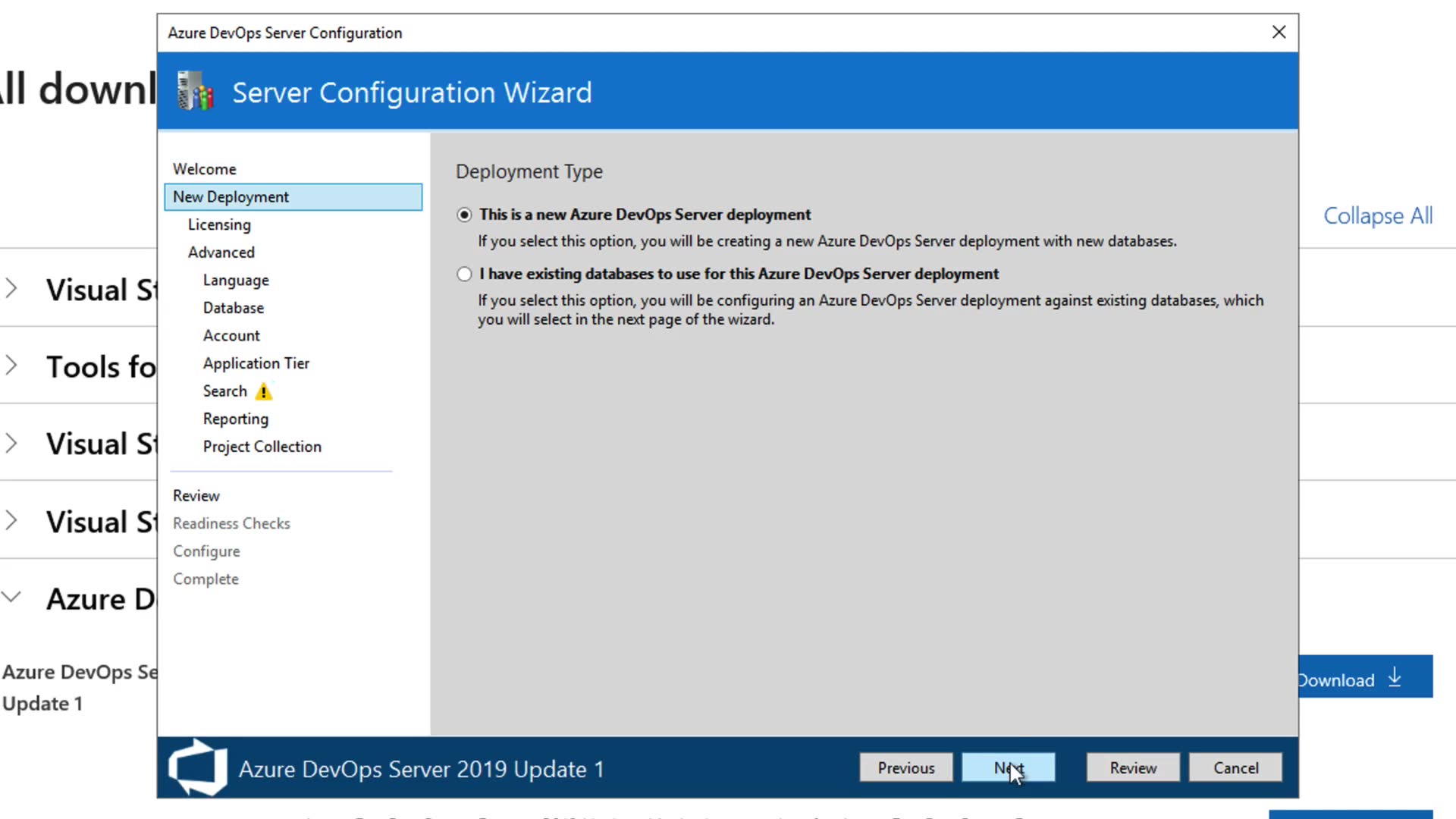
Task: Click the download arrow icon
Action: (1395, 677)
